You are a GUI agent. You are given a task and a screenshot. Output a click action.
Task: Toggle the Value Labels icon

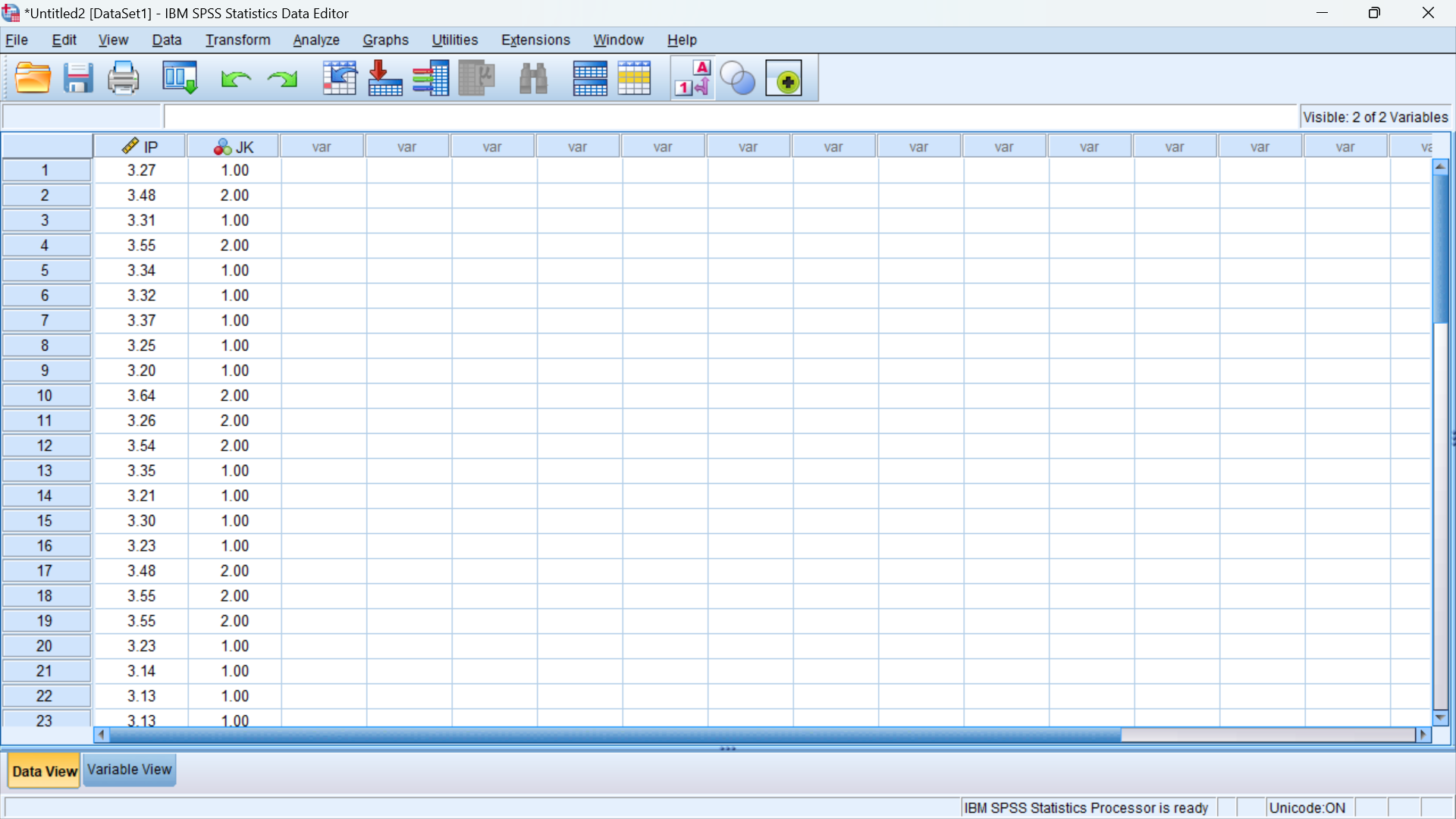pyautogui.click(x=693, y=78)
